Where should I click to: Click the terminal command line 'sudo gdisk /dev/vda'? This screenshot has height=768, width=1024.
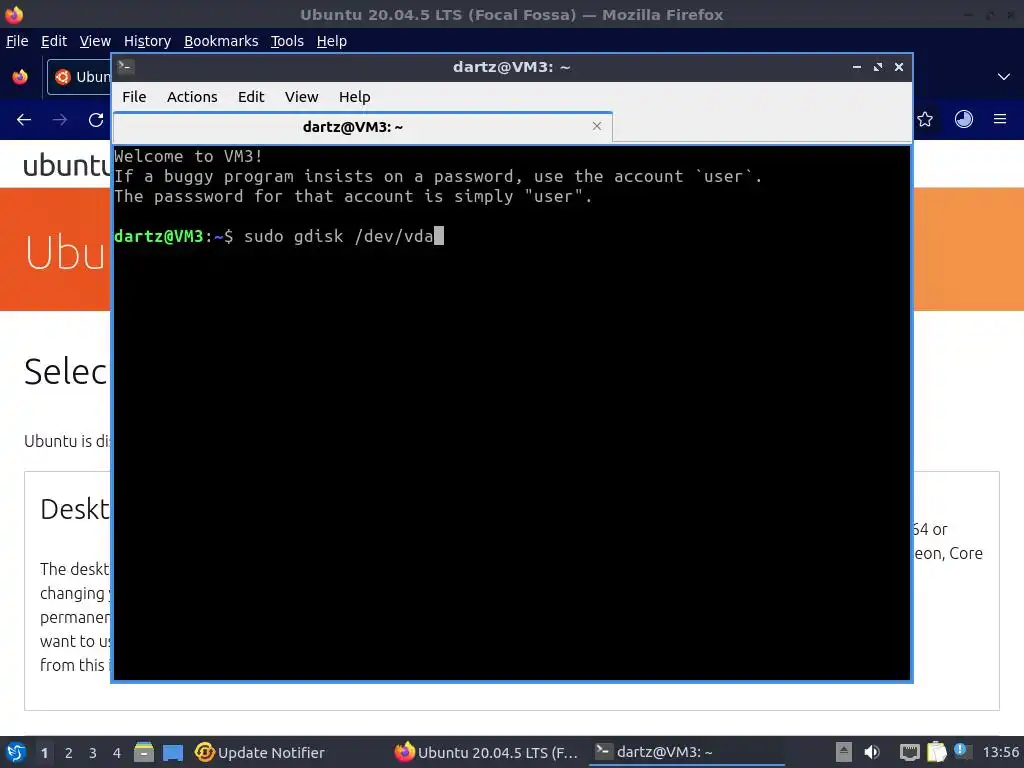point(338,236)
